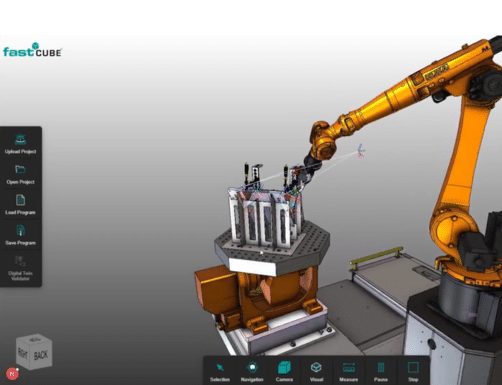502x385 pixels.
Task: Stop the simulation playback
Action: (x=413, y=368)
